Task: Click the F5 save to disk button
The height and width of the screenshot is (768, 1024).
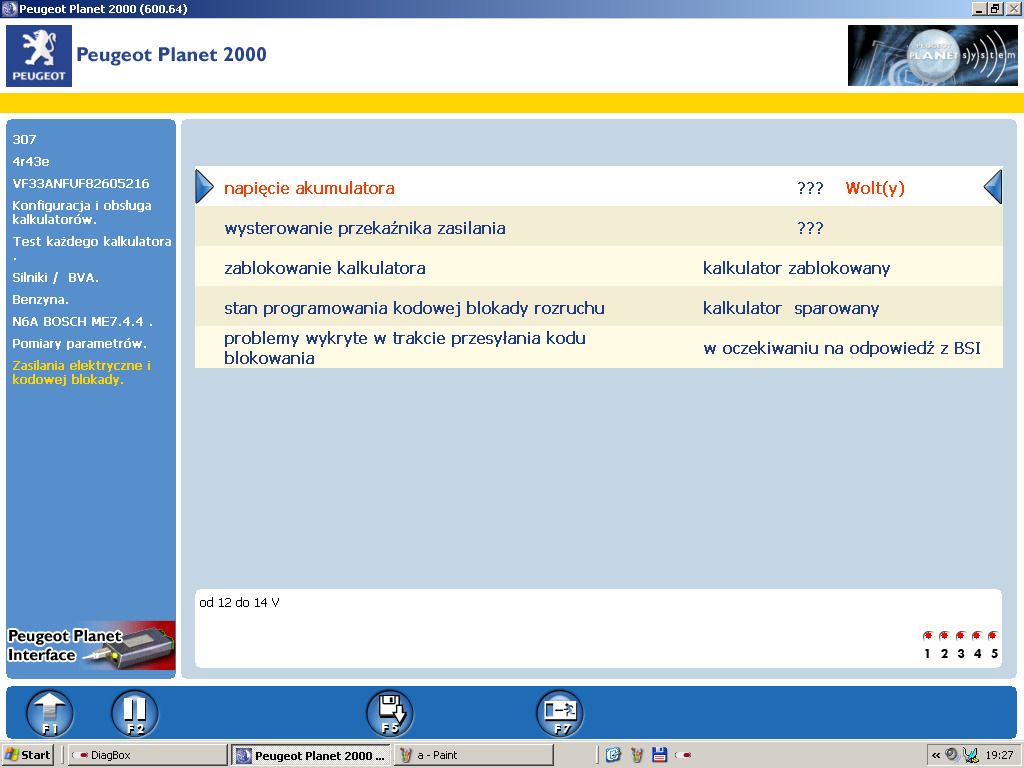Action: click(390, 714)
